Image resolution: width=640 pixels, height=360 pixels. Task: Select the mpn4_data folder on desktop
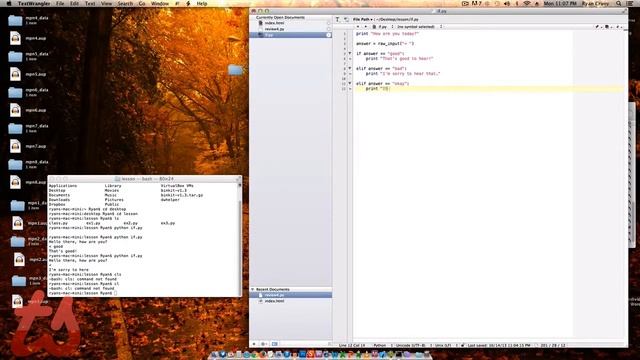tap(15, 20)
